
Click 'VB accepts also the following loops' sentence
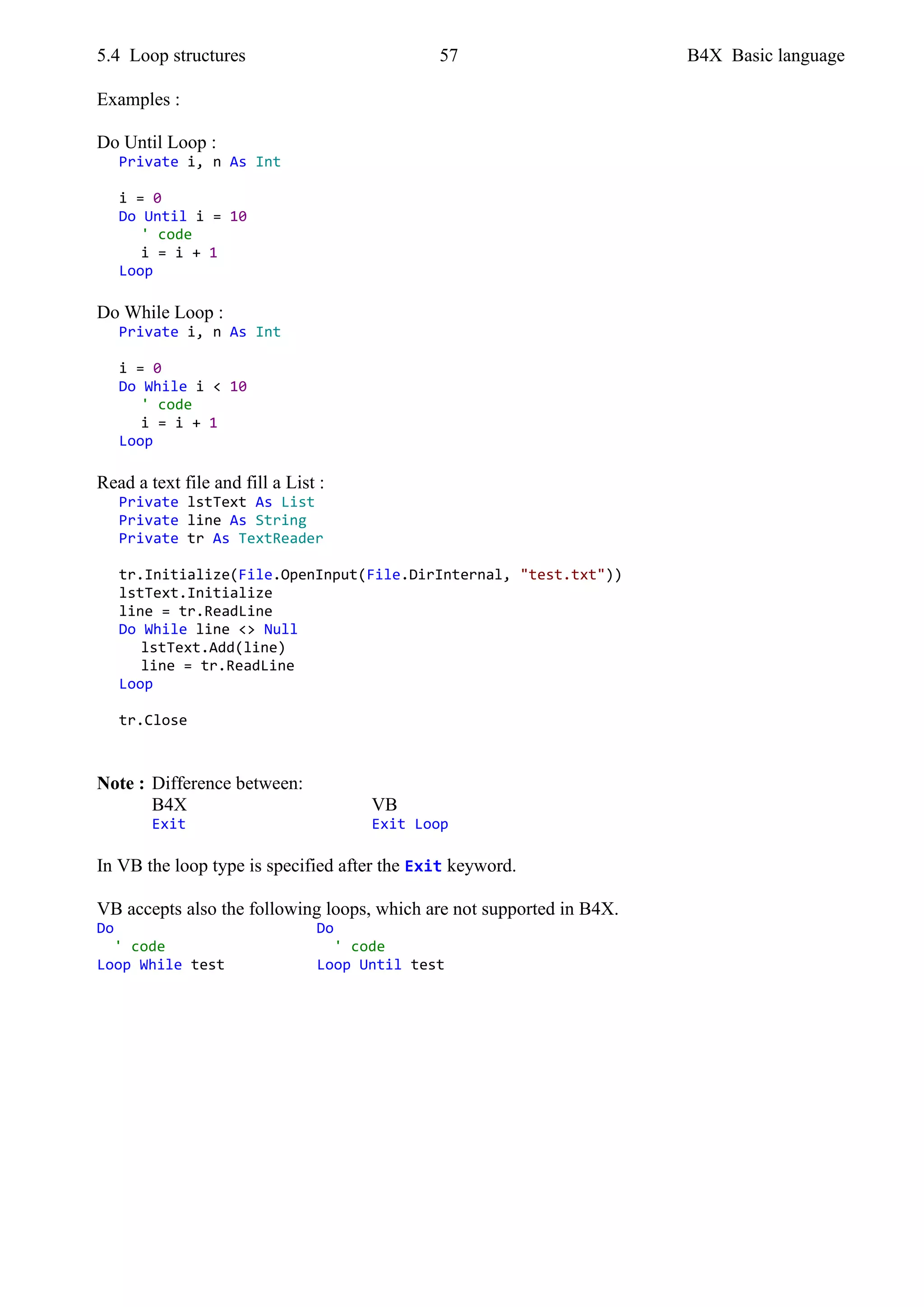(358, 909)
